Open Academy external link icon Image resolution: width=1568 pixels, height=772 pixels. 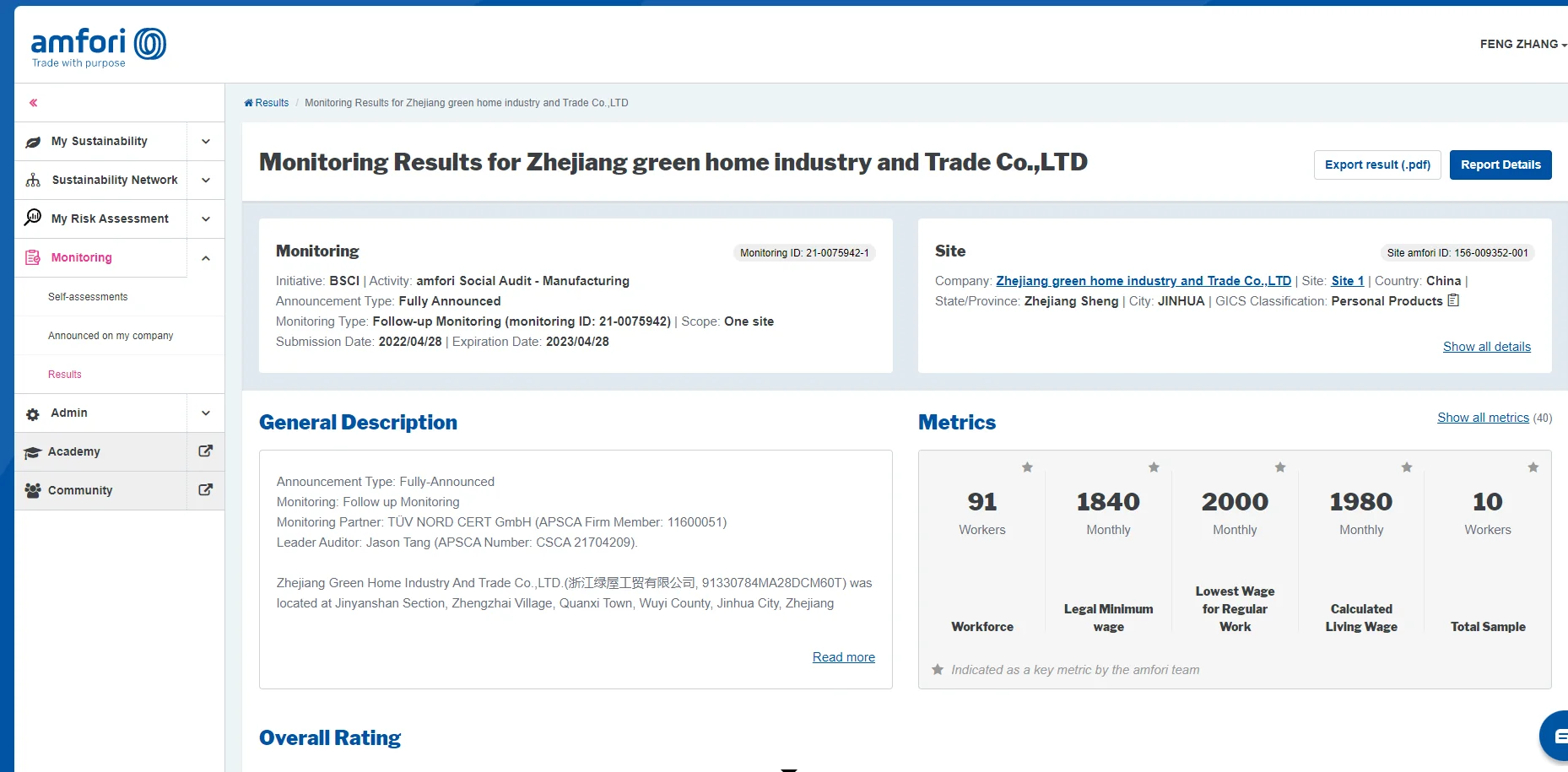205,451
